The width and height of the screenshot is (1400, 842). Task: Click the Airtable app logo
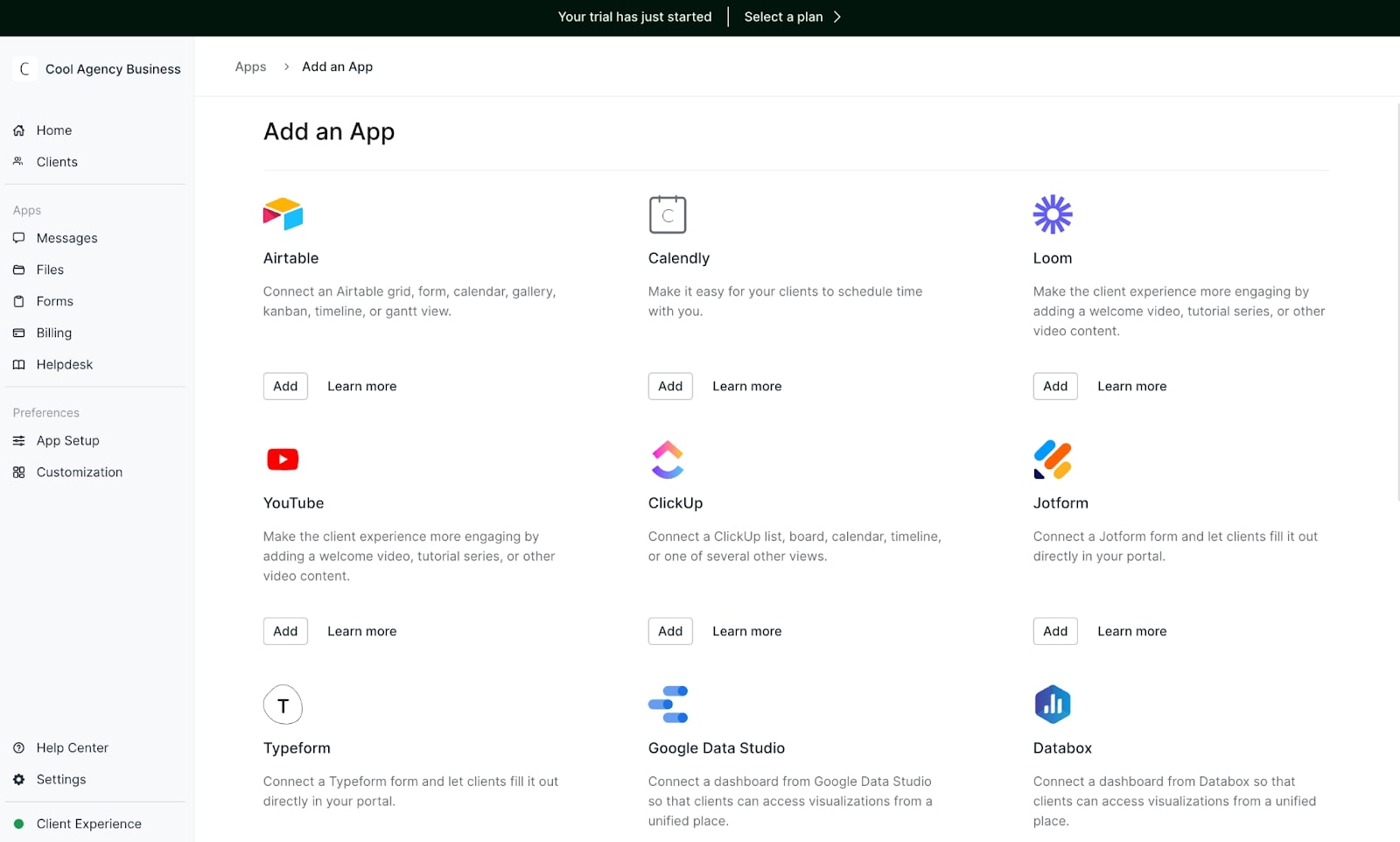coord(283,214)
